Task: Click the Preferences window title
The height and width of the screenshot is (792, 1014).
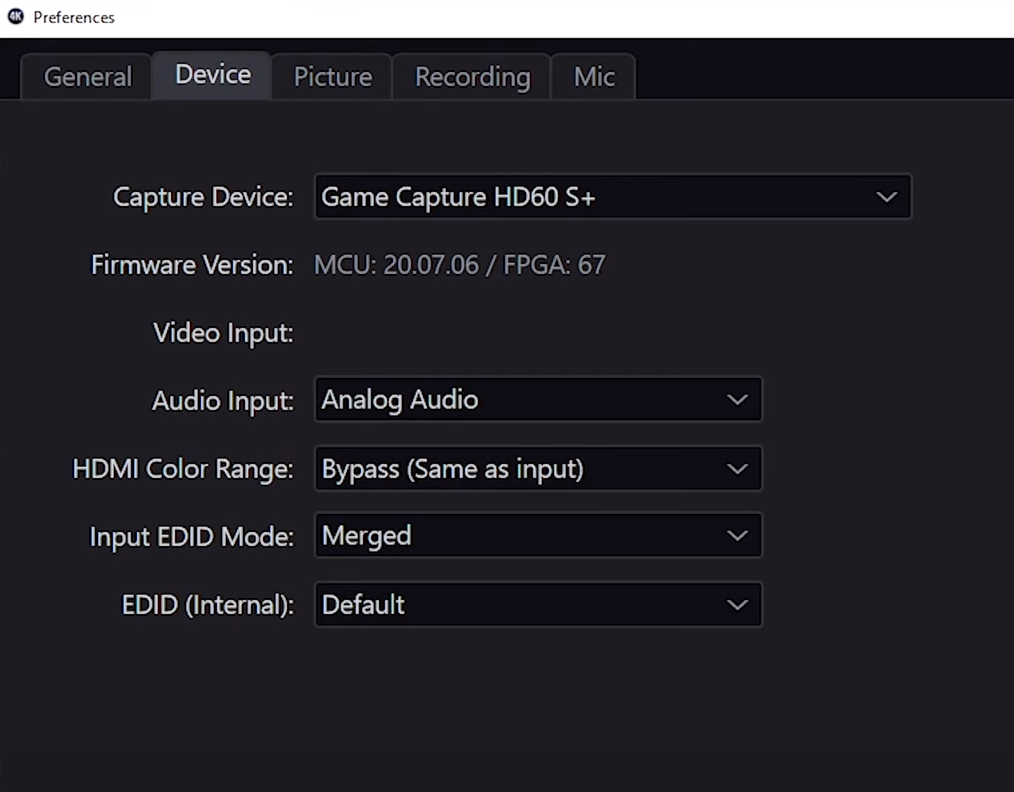Action: [74, 17]
